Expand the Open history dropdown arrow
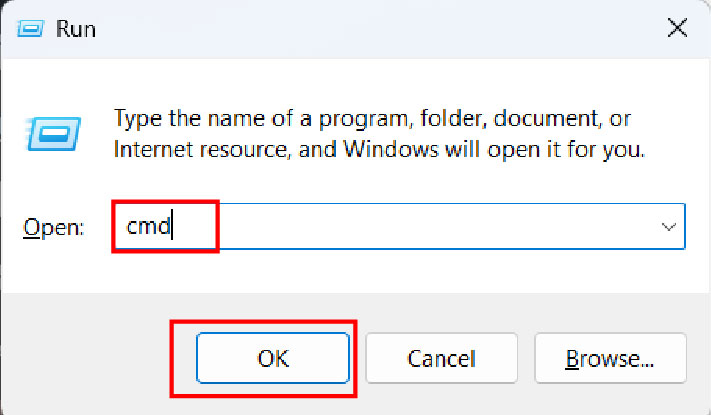This screenshot has width=711, height=415. click(x=668, y=227)
